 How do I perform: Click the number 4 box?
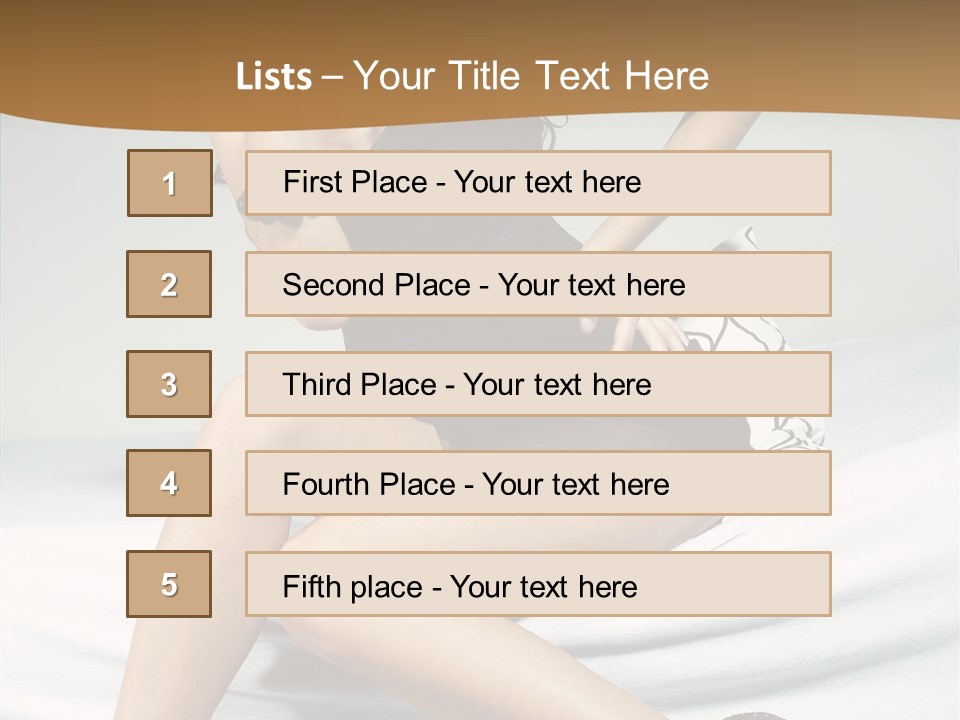click(169, 484)
